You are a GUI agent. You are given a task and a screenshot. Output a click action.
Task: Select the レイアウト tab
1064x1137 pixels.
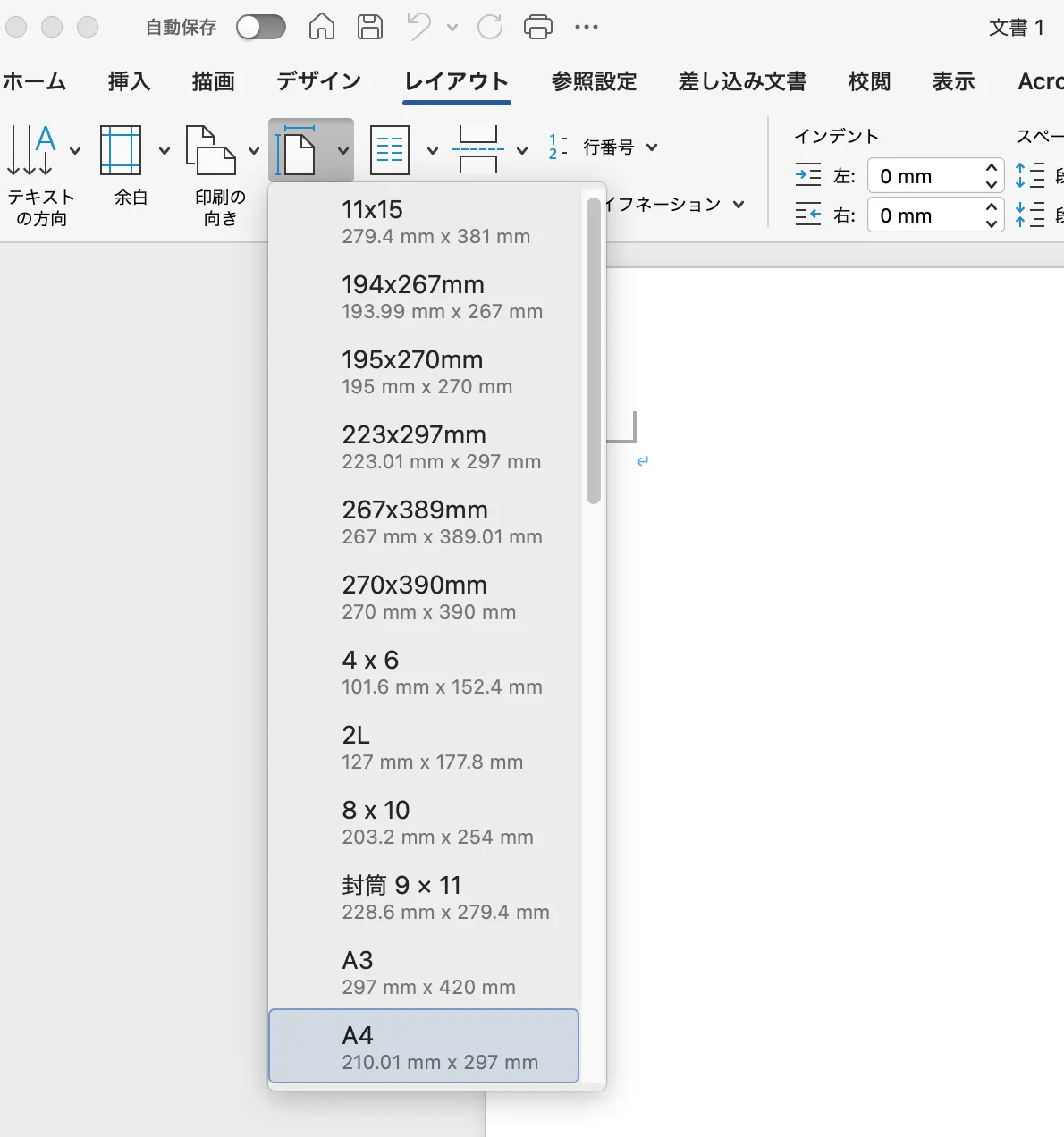click(x=457, y=81)
